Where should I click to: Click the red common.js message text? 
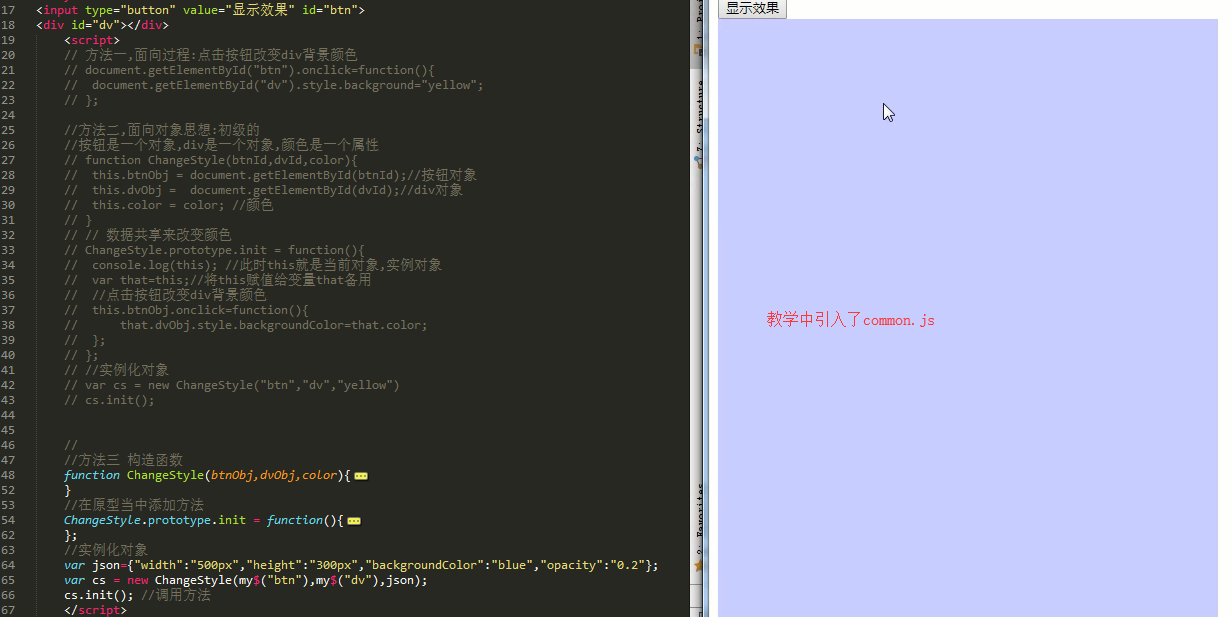(x=850, y=319)
